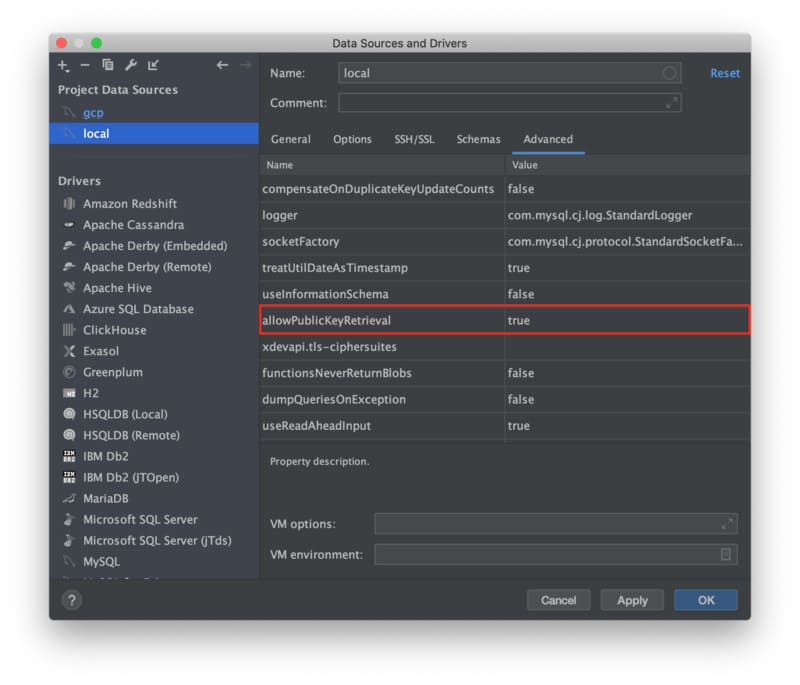The image size is (800, 685).
Task: Open the SSH/SSL tab
Action: 415,139
